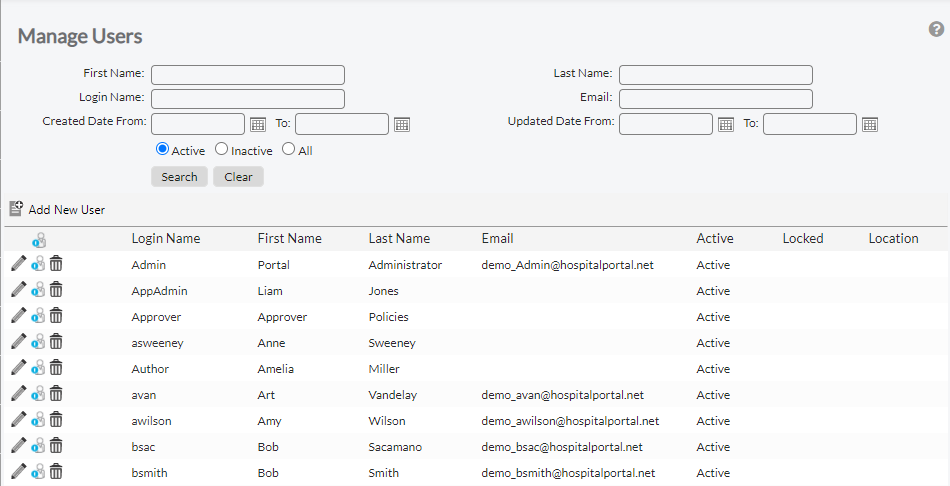Delete the bsmith user via trash icon
Viewport: 950px width, 486px height.
click(56, 472)
